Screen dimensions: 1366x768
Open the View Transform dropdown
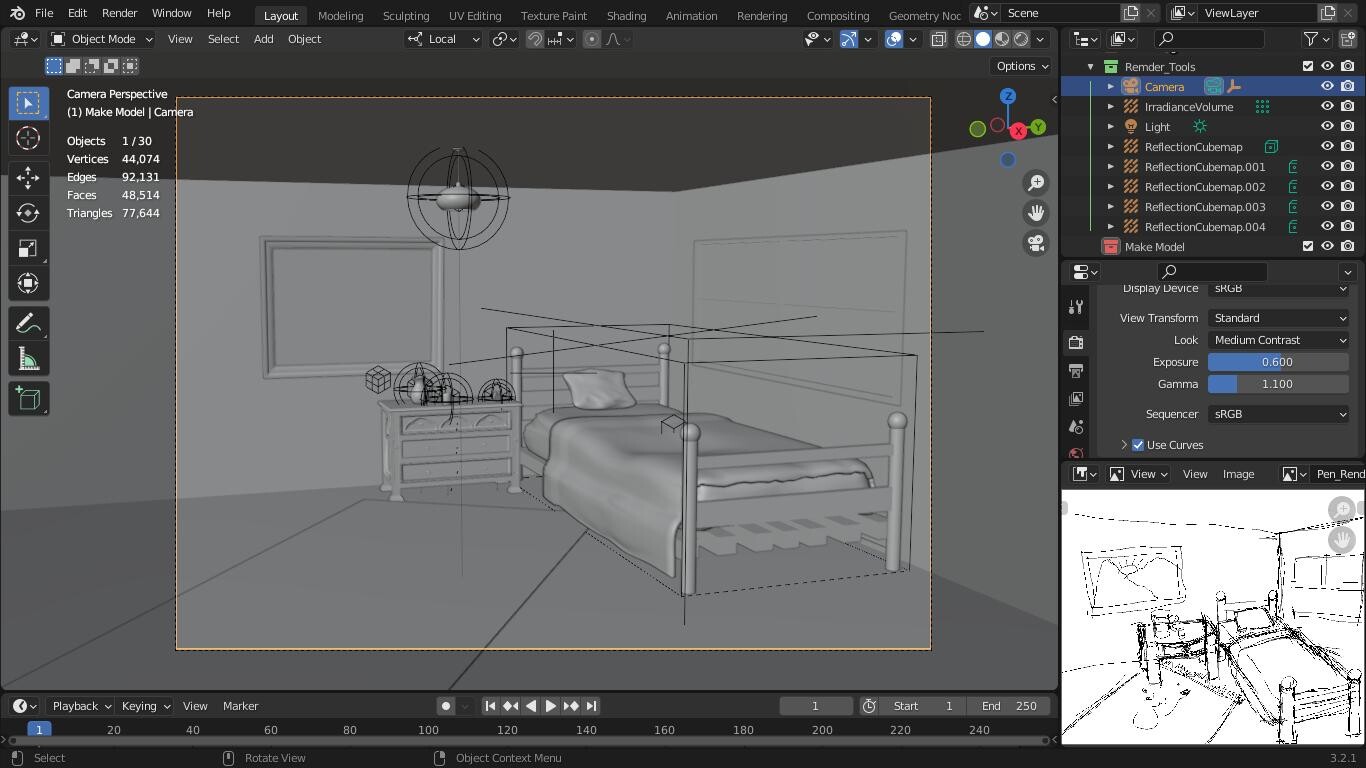click(x=1278, y=318)
